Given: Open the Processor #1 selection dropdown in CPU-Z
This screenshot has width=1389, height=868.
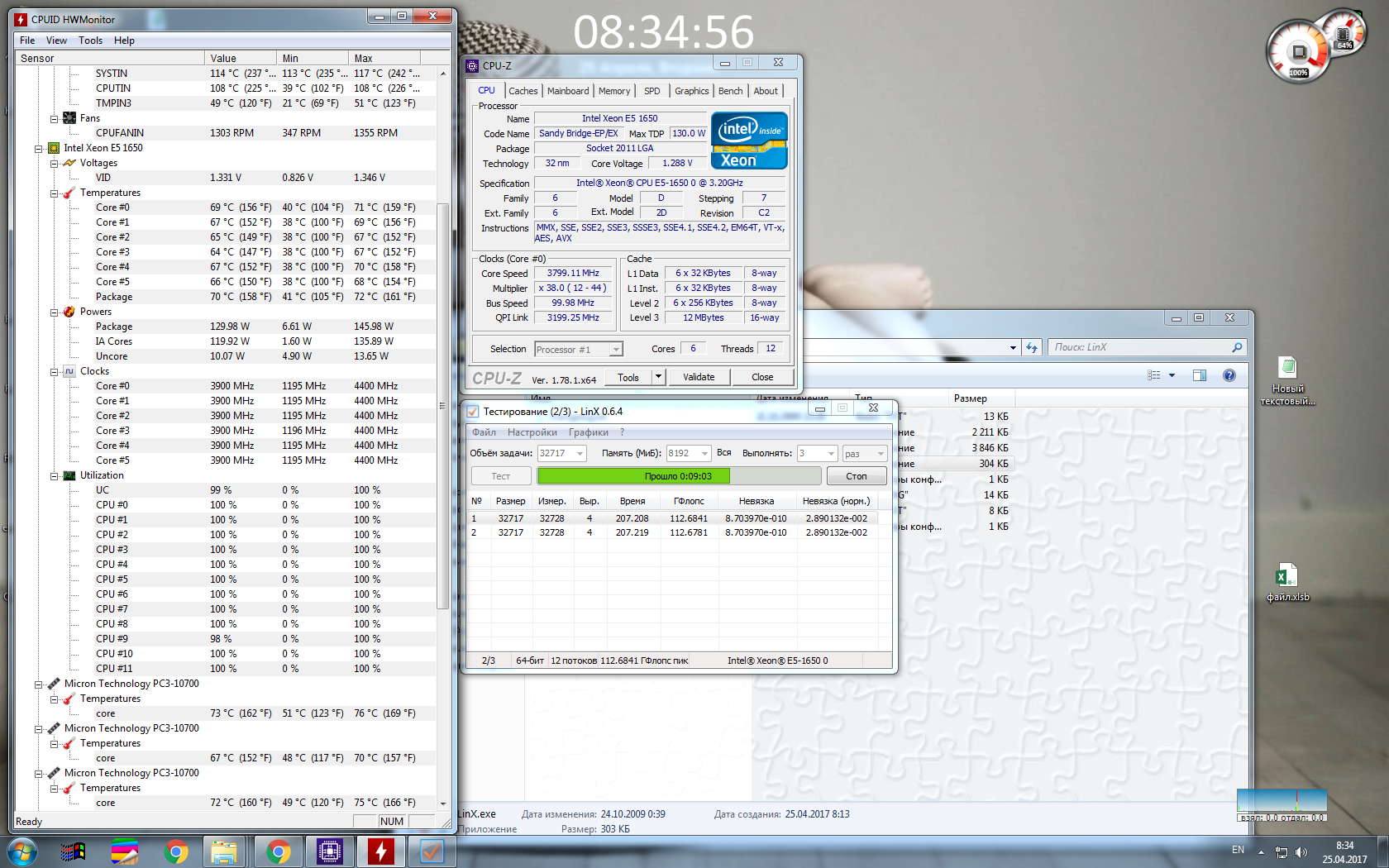Looking at the screenshot, I should (616, 350).
